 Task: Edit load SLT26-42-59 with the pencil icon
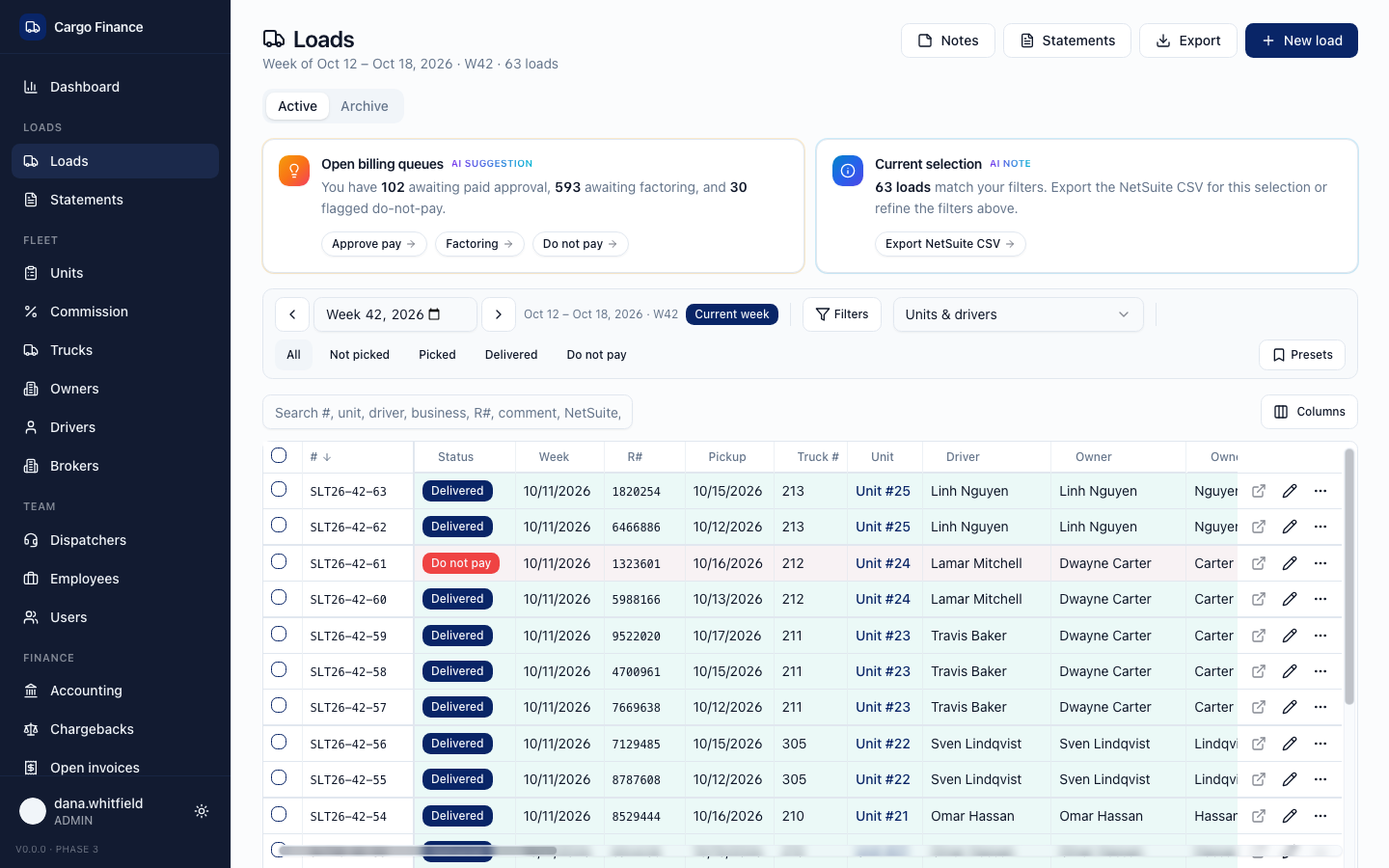coord(1290,636)
